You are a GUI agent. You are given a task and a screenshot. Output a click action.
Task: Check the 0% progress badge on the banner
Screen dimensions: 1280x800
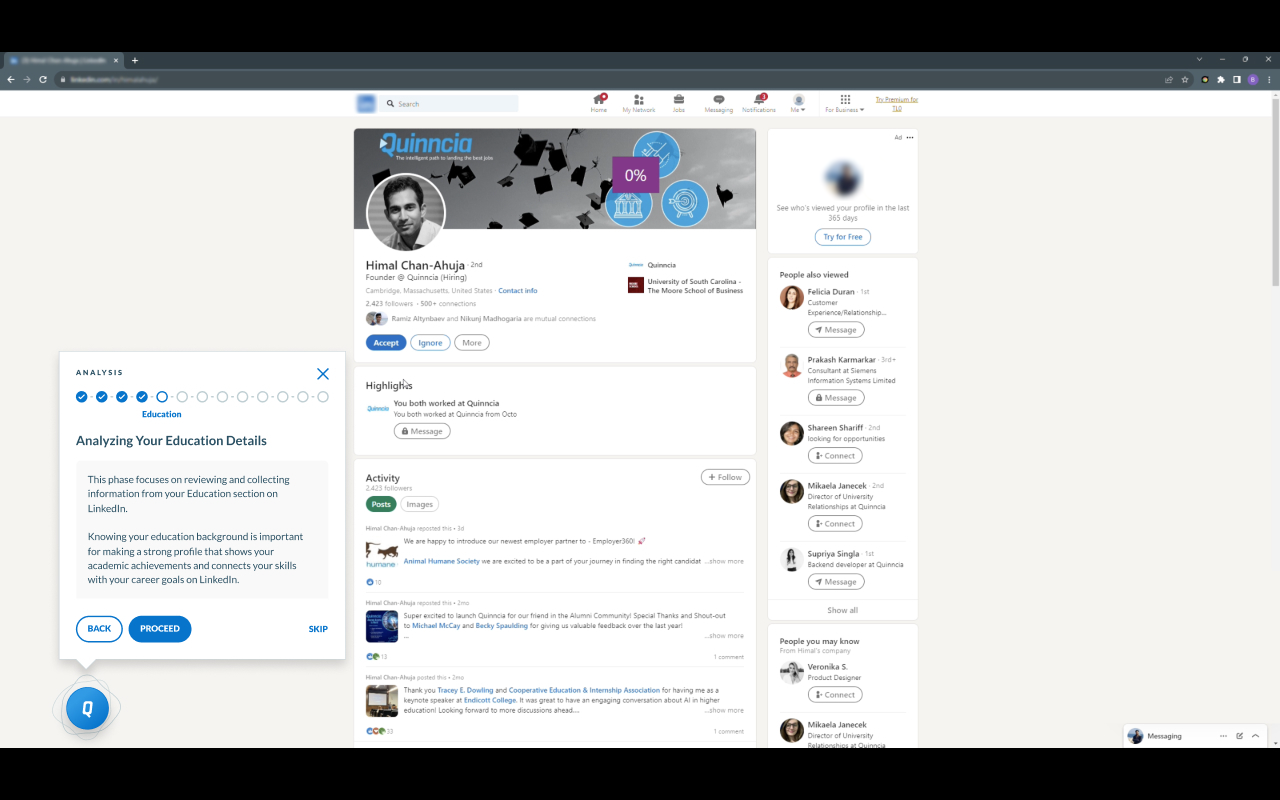click(x=634, y=174)
